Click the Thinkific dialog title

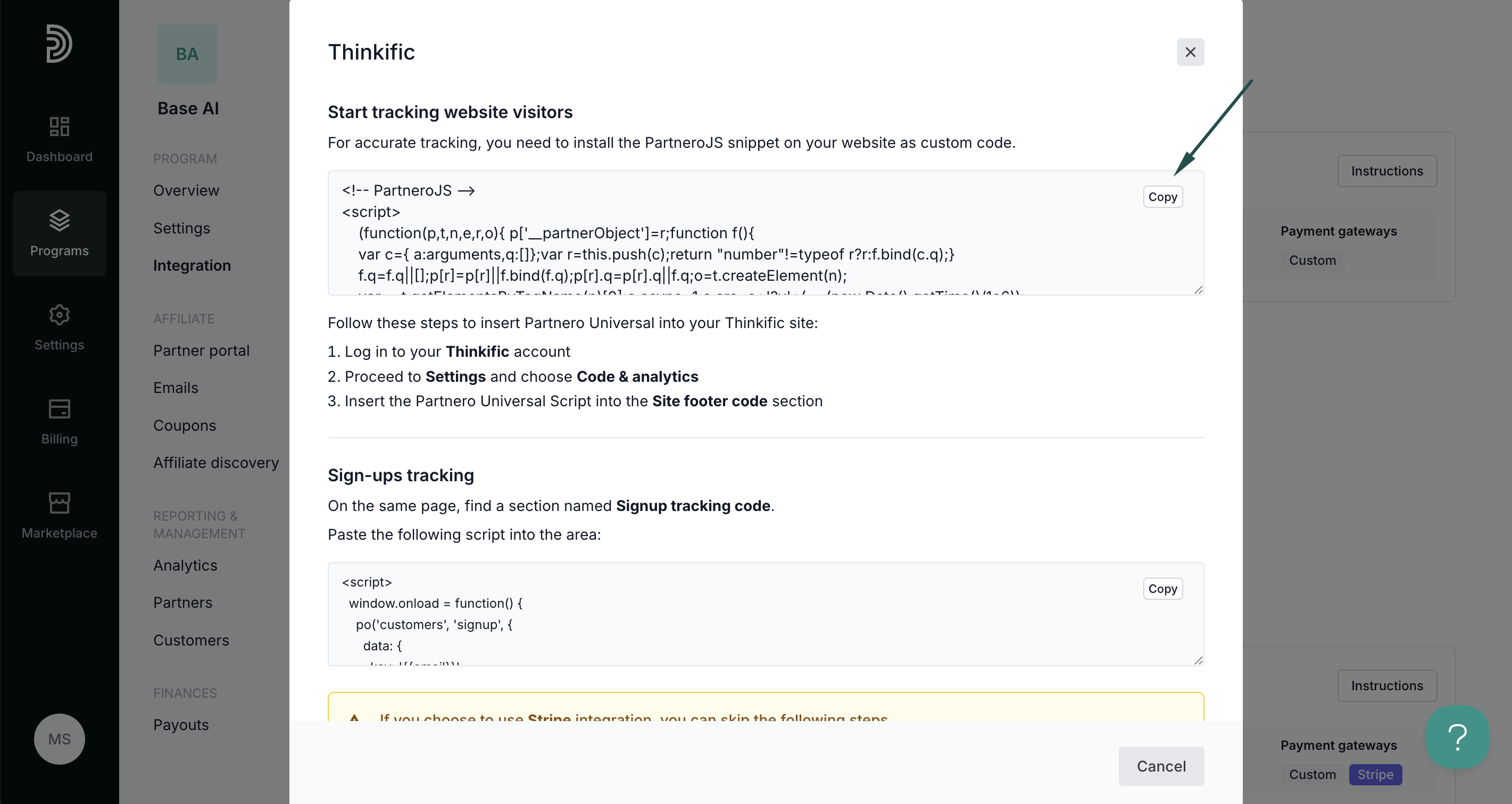tap(371, 52)
